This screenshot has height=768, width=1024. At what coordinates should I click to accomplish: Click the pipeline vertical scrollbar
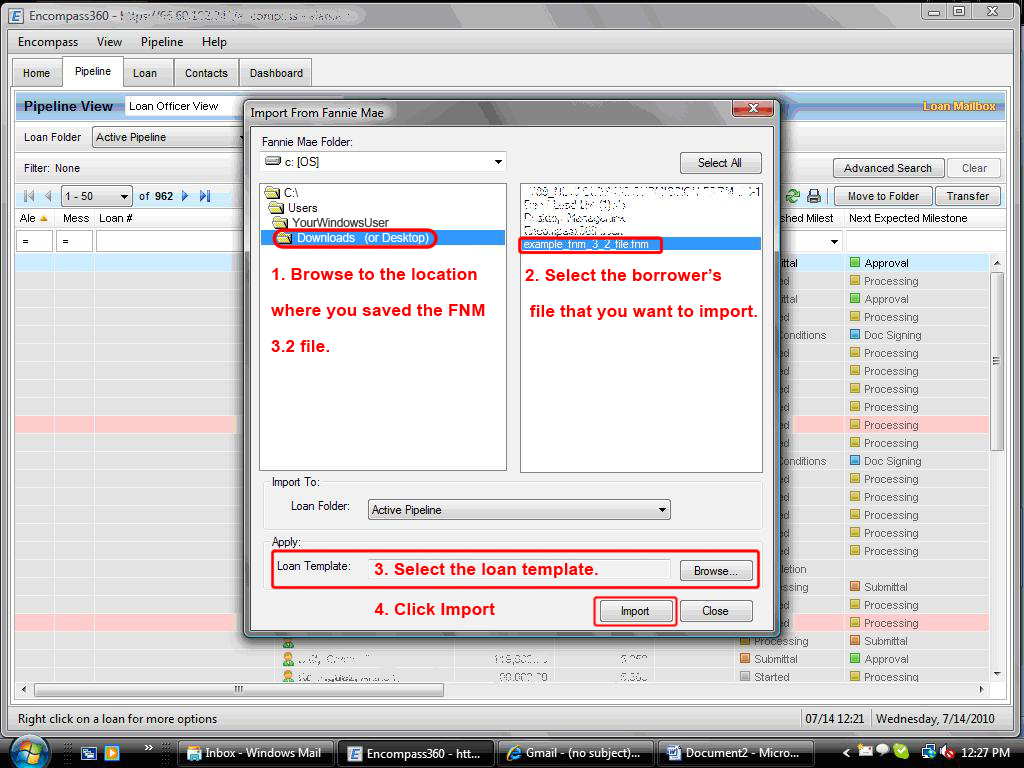click(x=997, y=361)
